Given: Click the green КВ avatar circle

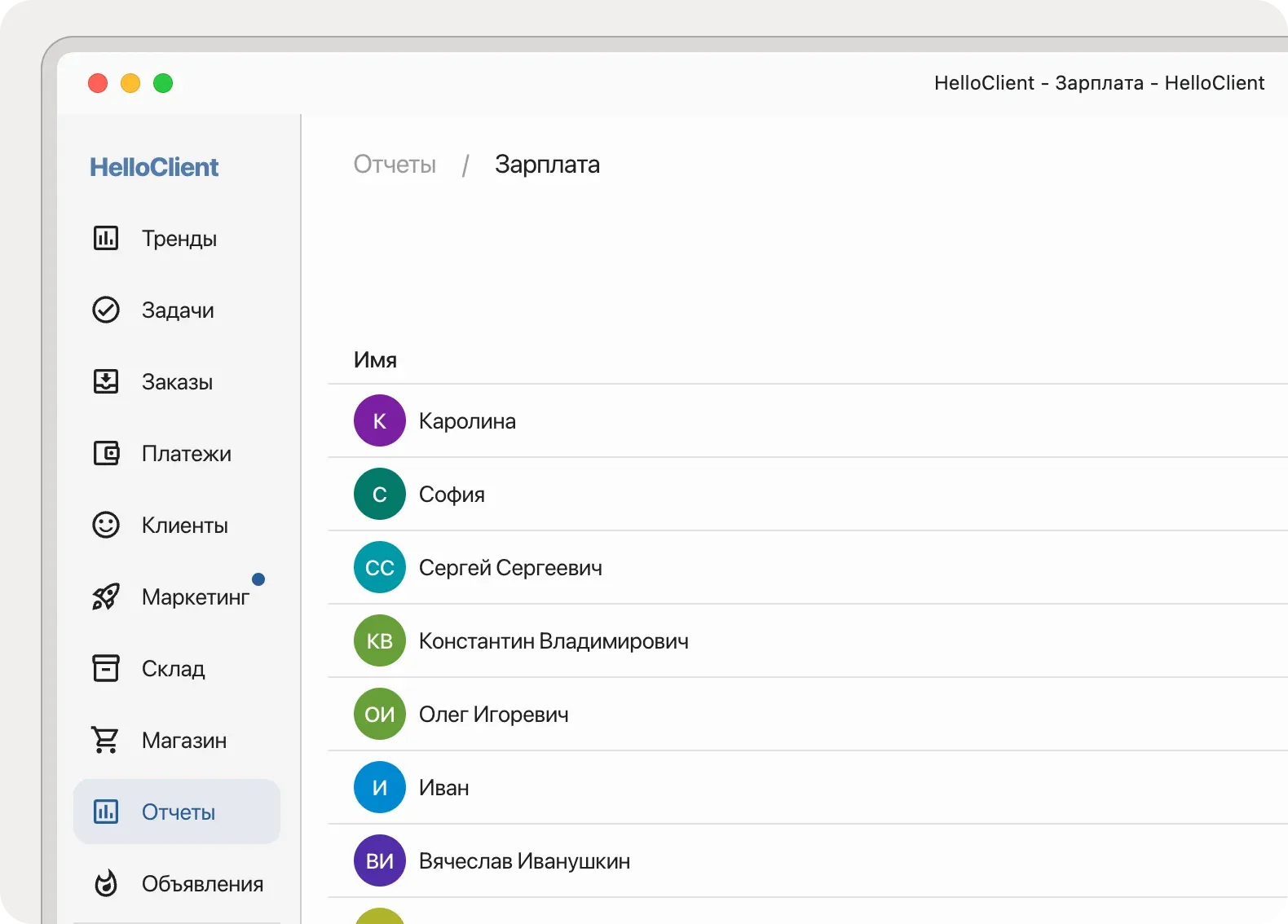Looking at the screenshot, I should click(x=380, y=640).
